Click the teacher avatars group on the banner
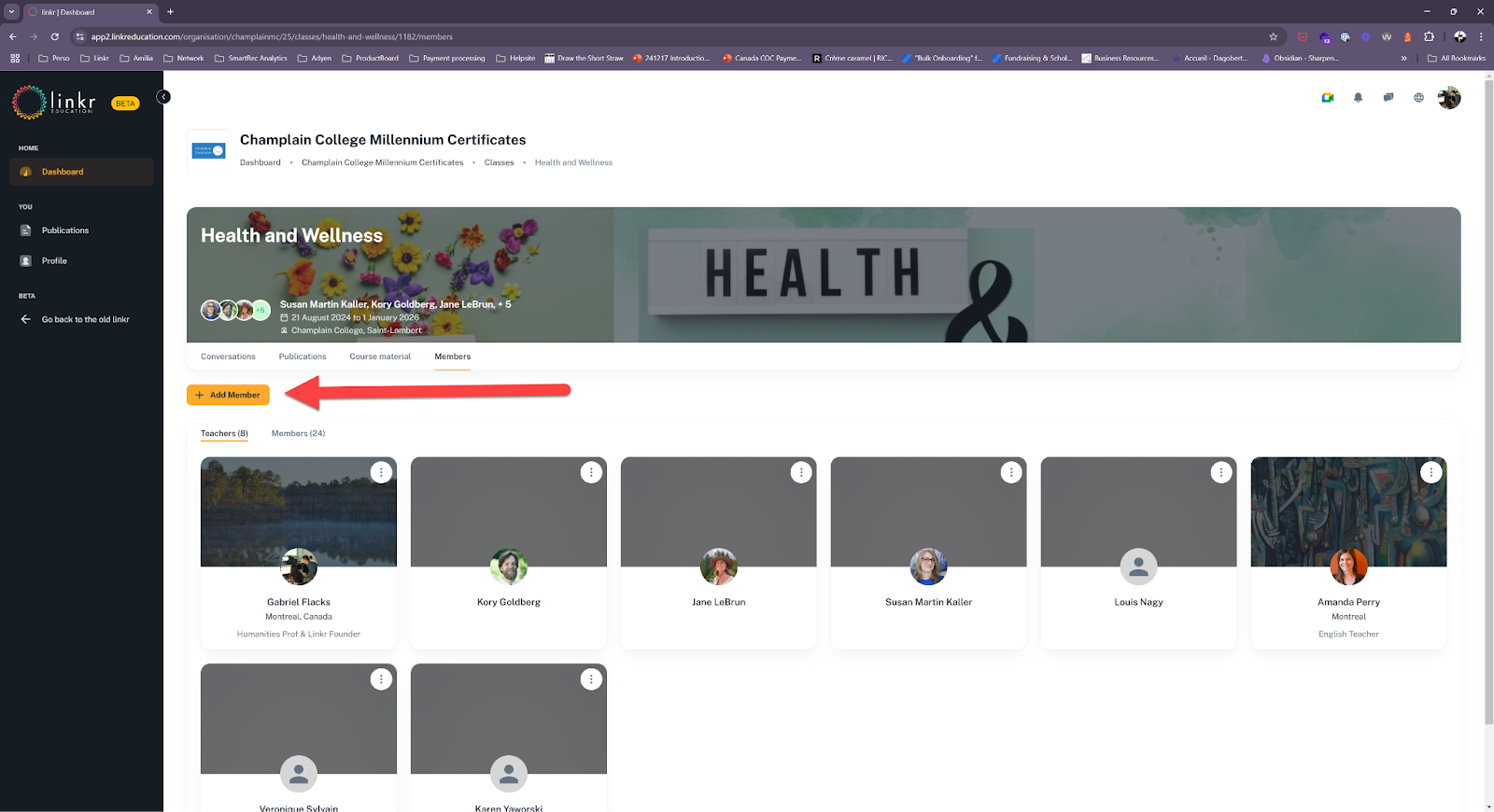 235,310
